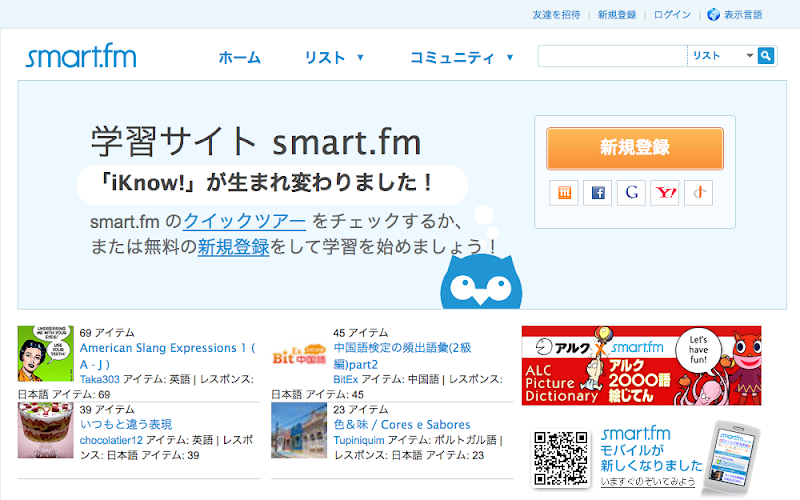Open the trifle dessert thumbnail
The height and width of the screenshot is (500, 800).
click(45, 430)
